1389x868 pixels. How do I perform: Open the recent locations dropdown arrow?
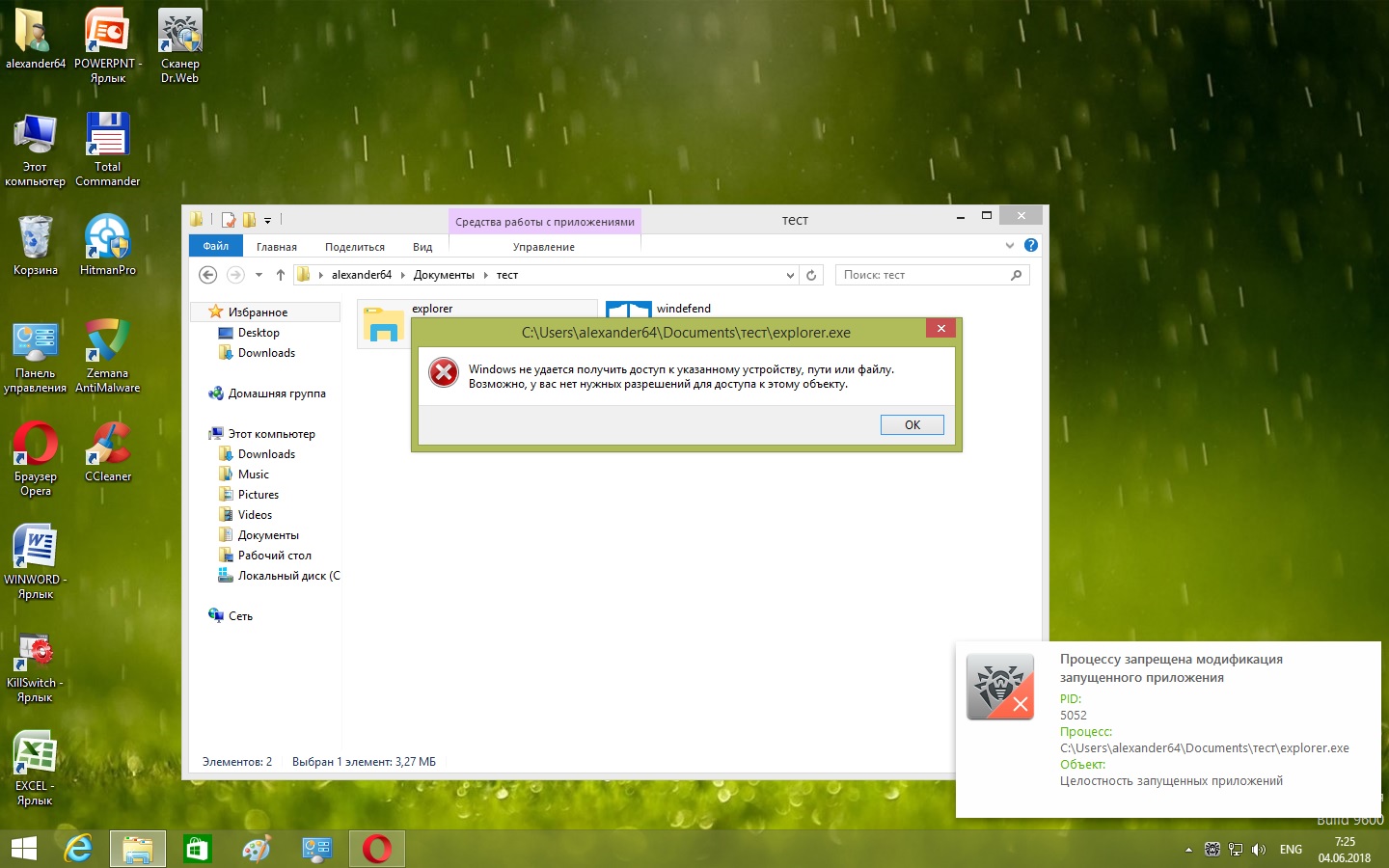(259, 275)
